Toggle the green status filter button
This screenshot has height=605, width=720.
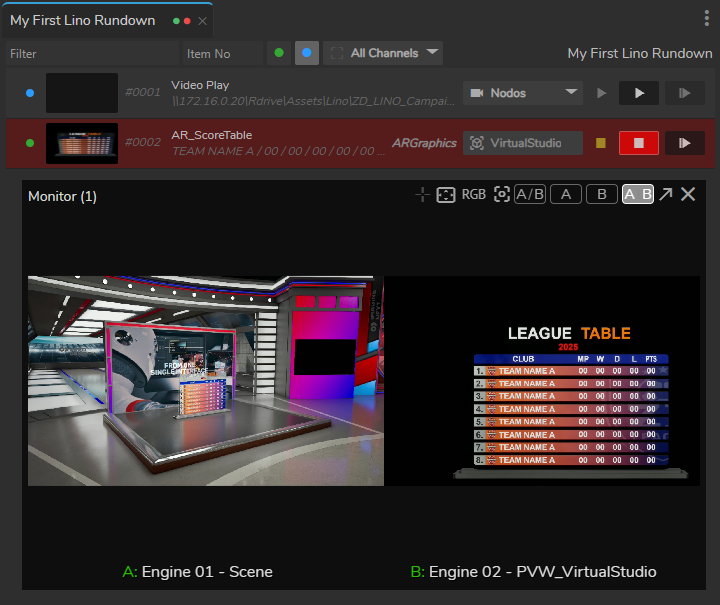tap(279, 53)
